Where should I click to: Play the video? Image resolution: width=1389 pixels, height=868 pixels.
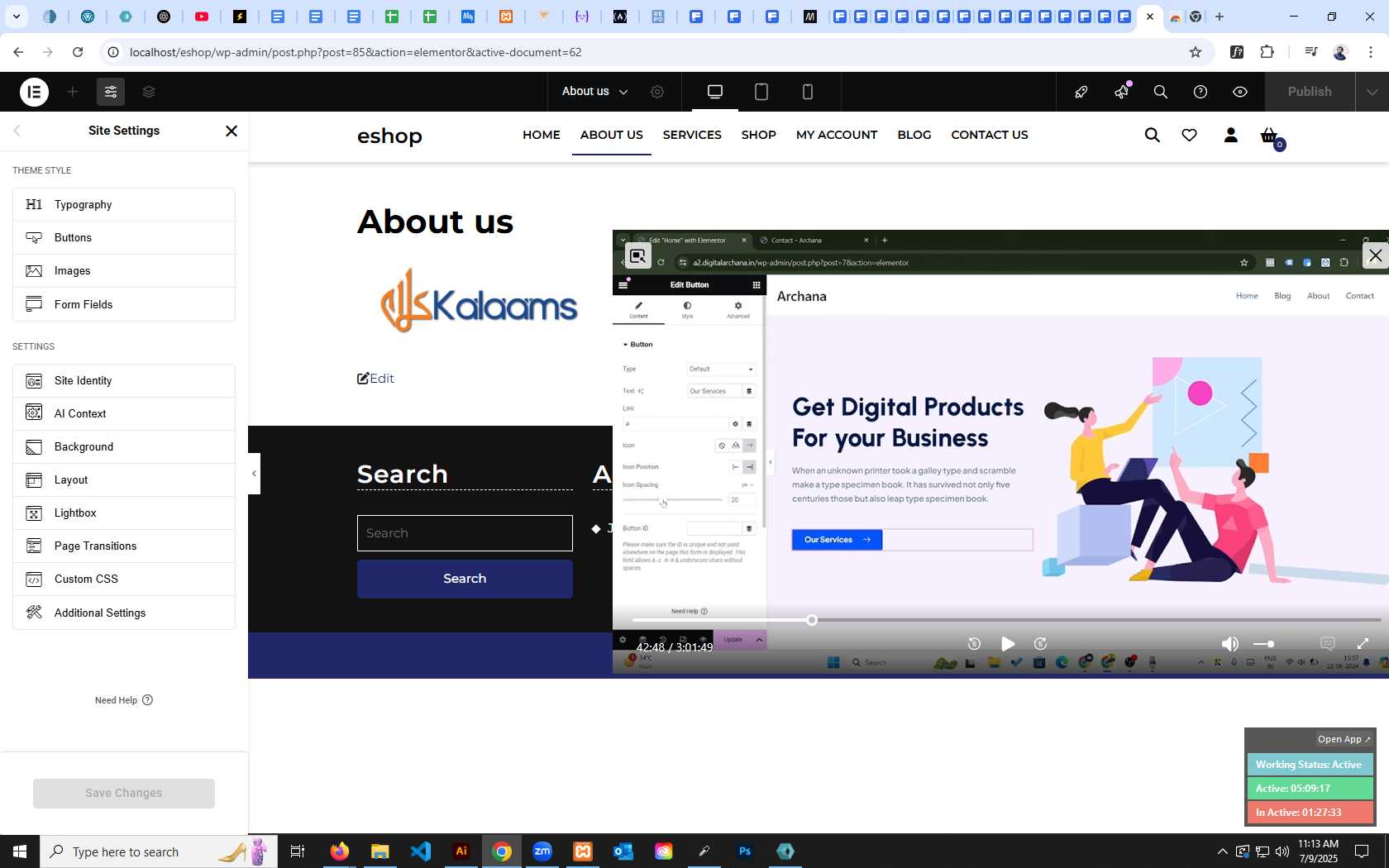tap(1007, 644)
